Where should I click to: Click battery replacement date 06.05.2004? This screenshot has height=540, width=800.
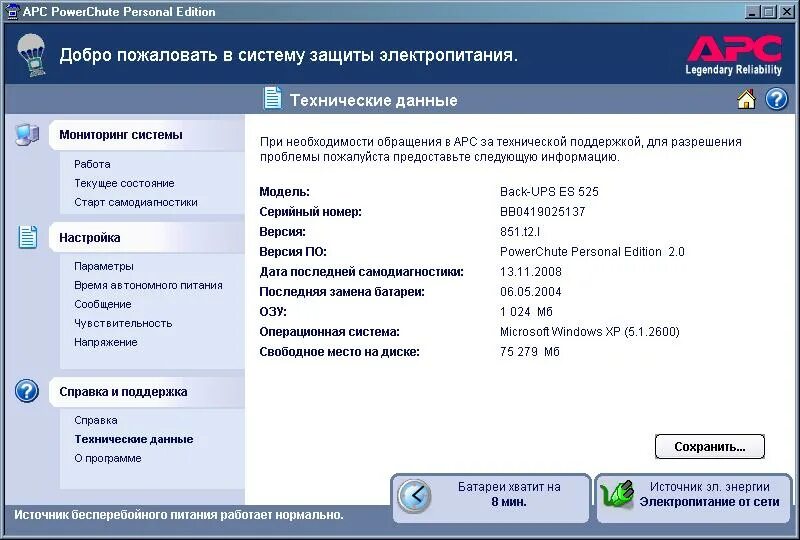pos(531,292)
